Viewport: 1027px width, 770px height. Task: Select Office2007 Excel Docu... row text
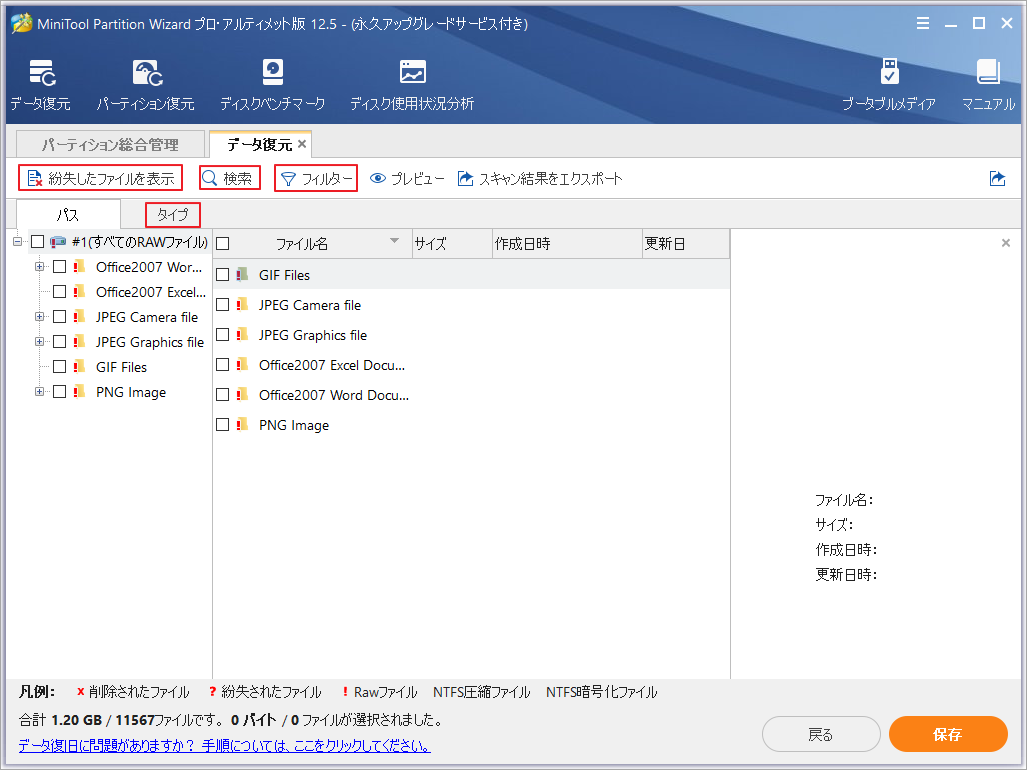[331, 365]
